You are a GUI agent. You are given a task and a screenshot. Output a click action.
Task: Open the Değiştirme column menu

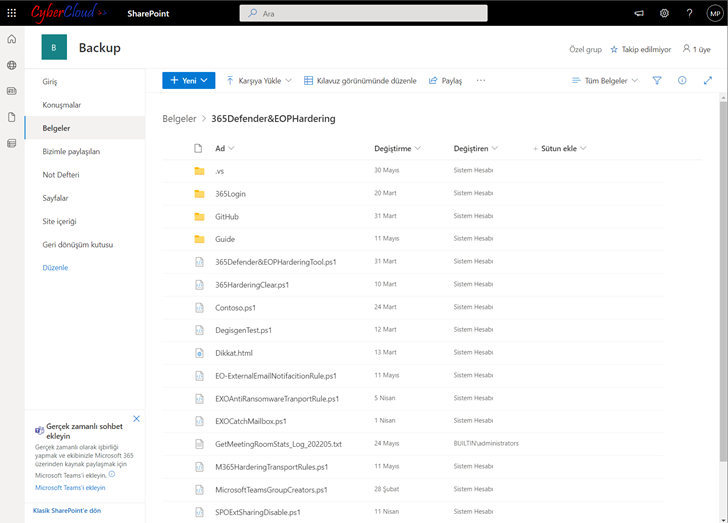click(397, 148)
